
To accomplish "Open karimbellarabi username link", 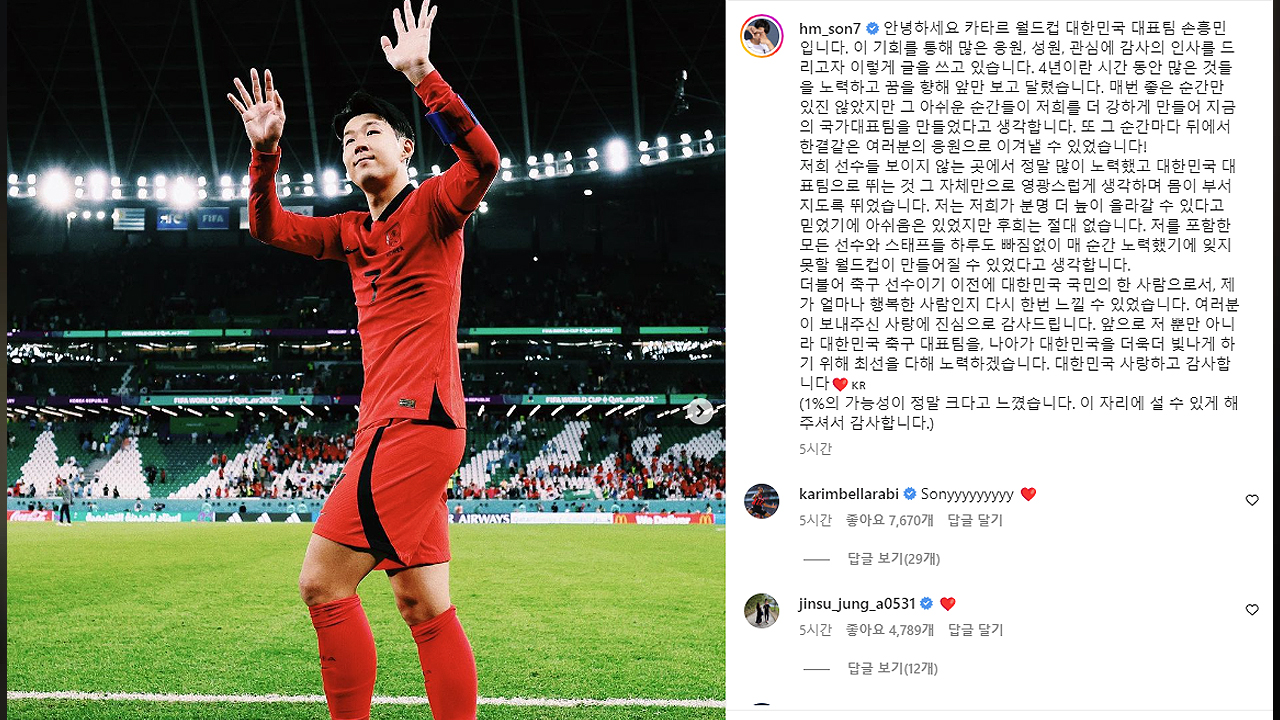I will click(850, 494).
